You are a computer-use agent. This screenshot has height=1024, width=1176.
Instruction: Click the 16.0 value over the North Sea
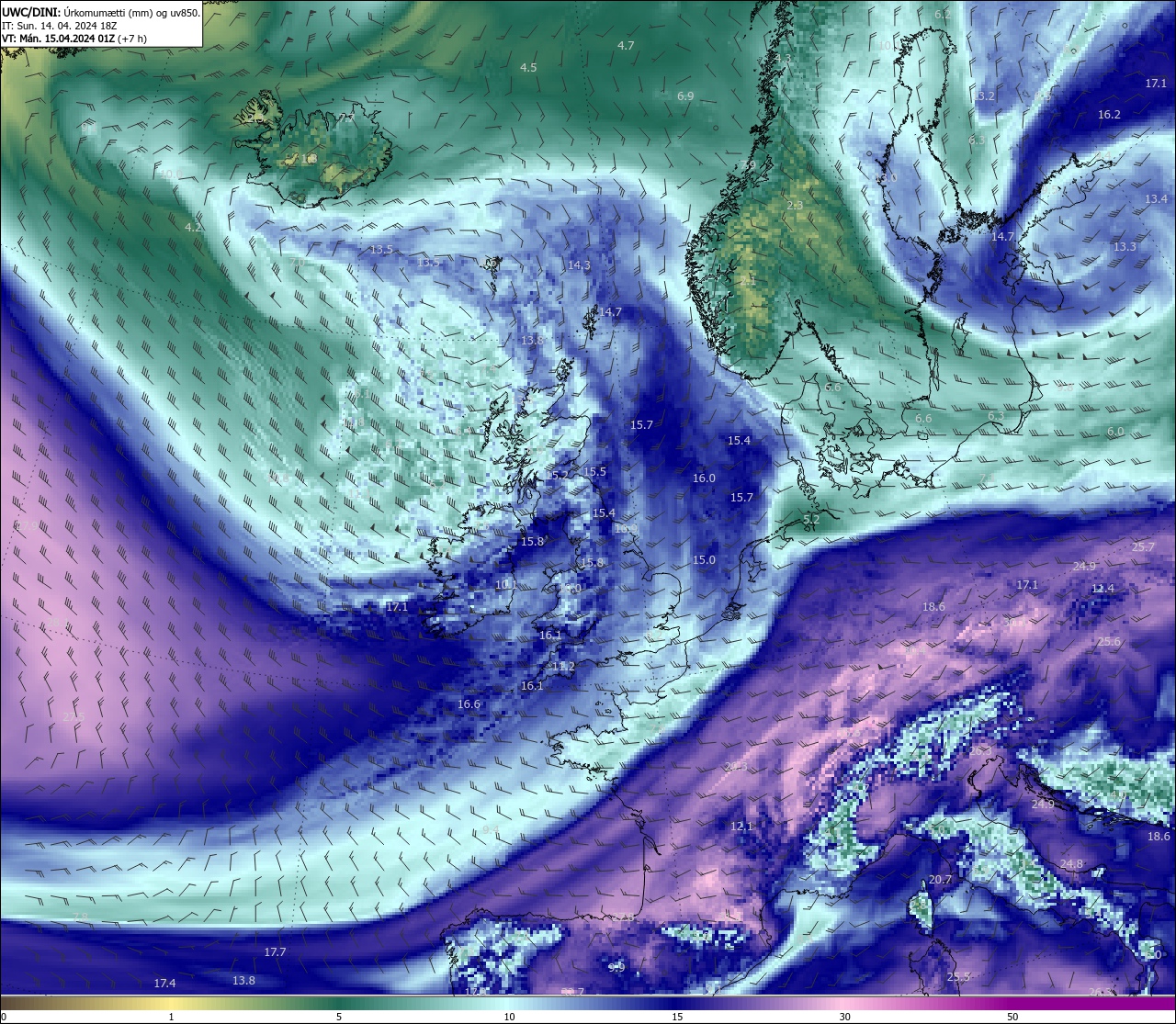click(704, 478)
